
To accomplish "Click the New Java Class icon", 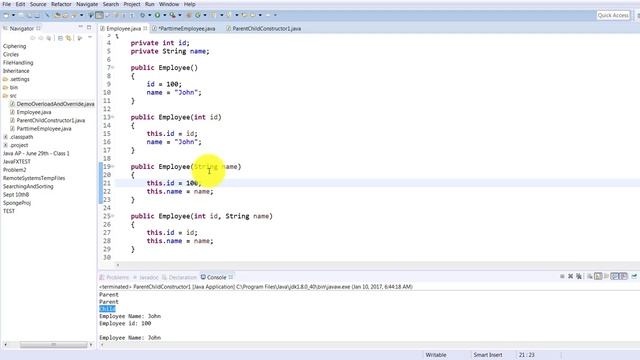I will click(x=198, y=15).
